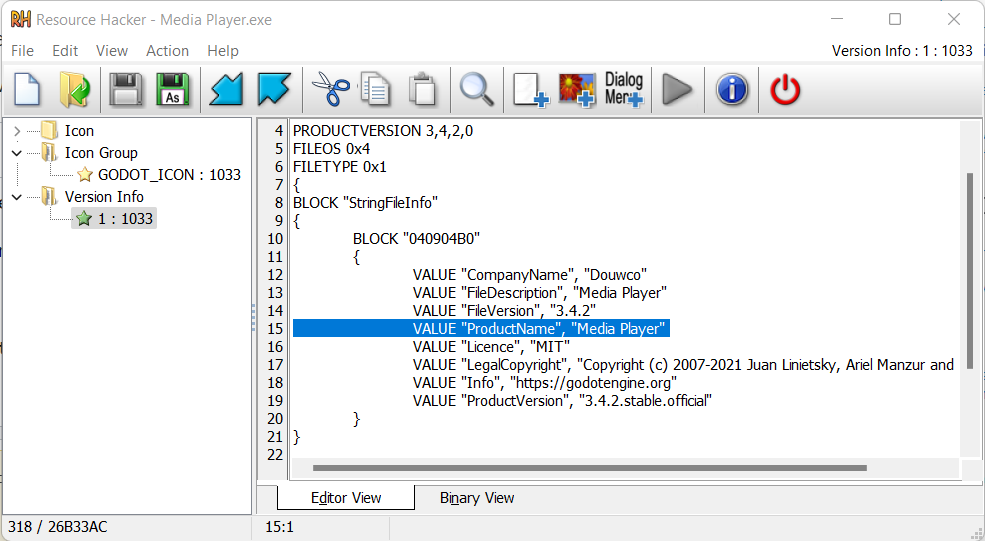Click the green star beside 1 : 1033
Image resolution: width=985 pixels, height=541 pixels.
(84, 219)
